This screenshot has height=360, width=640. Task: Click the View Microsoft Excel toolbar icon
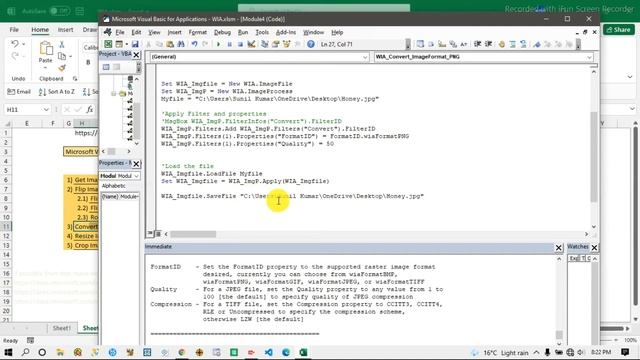click(108, 44)
